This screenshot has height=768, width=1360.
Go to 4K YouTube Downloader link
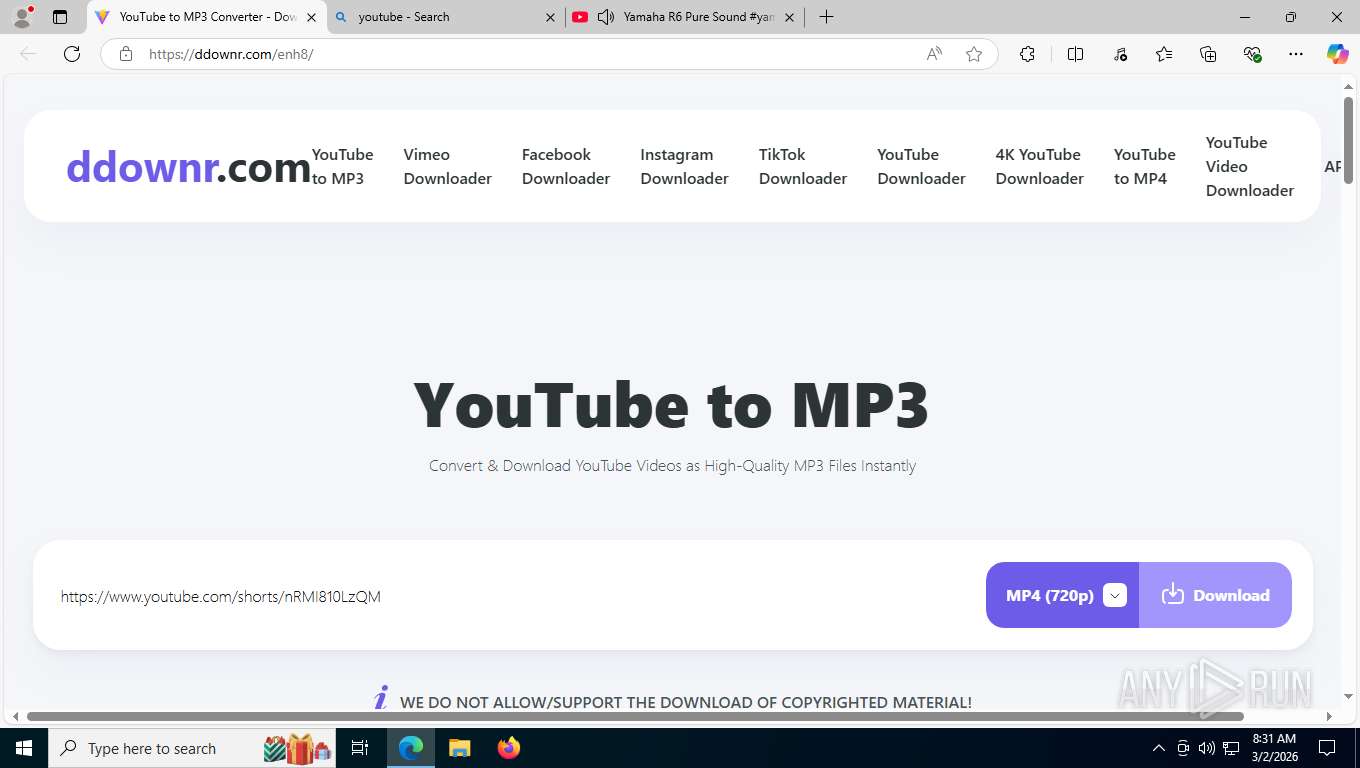[x=1039, y=166]
